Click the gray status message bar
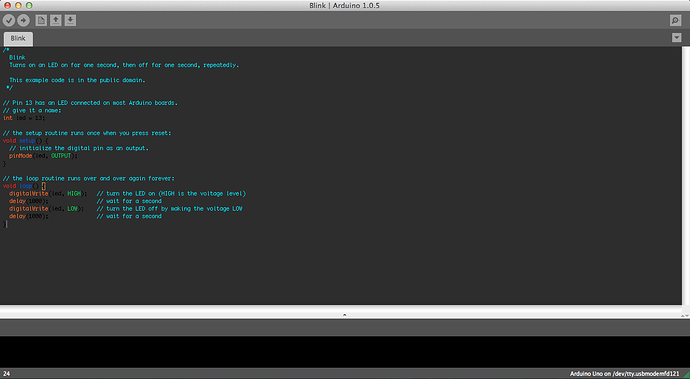The height and width of the screenshot is (379, 690). tap(345, 328)
